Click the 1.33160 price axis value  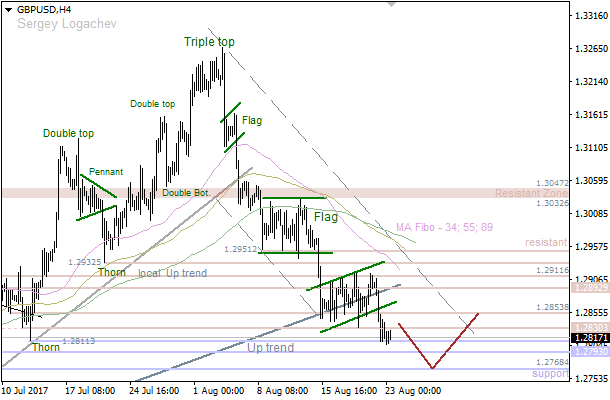pos(590,16)
